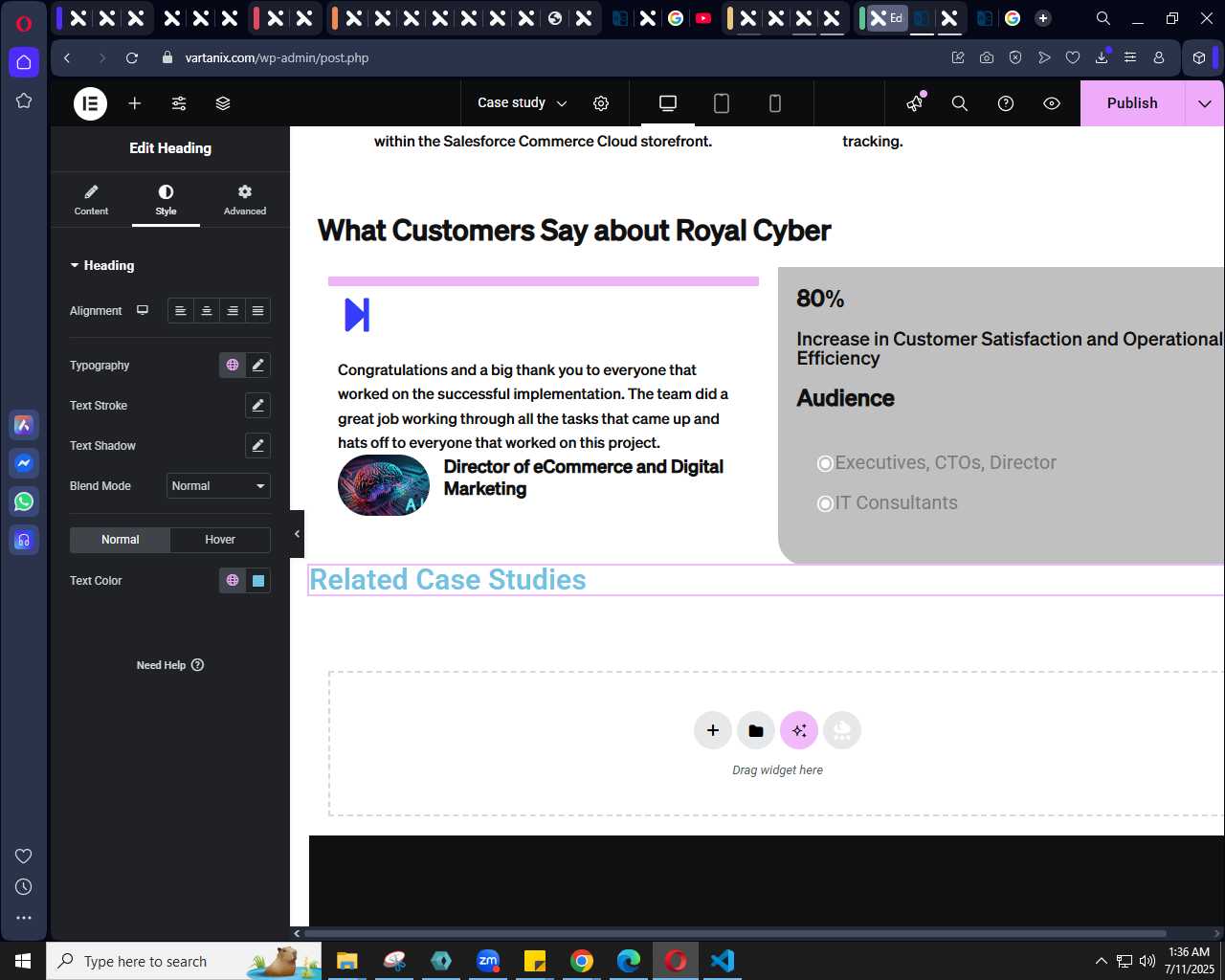Viewport: 1225px width, 980px height.
Task: Open the Need Help link
Action: 170,665
